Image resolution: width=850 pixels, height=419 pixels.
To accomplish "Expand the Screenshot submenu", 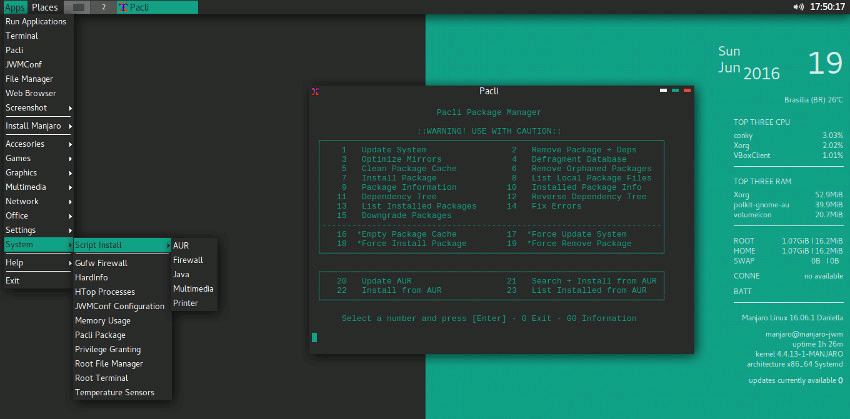I will pyautogui.click(x=37, y=107).
